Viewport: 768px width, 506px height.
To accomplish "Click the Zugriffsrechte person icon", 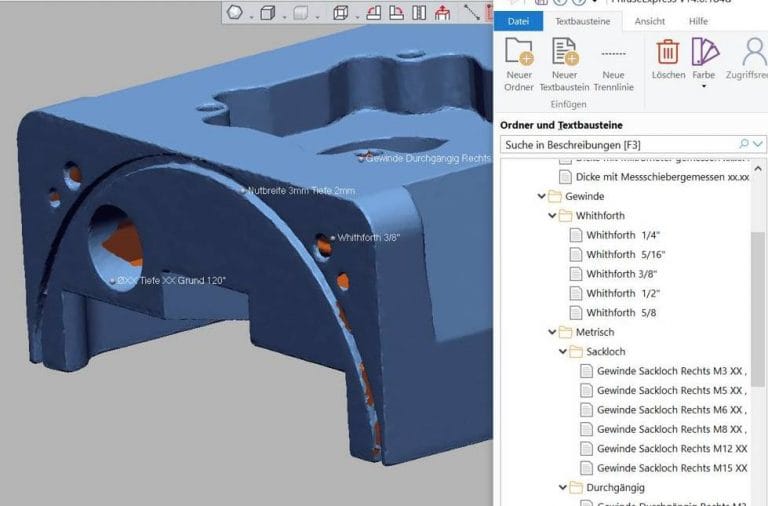I will tap(753, 52).
